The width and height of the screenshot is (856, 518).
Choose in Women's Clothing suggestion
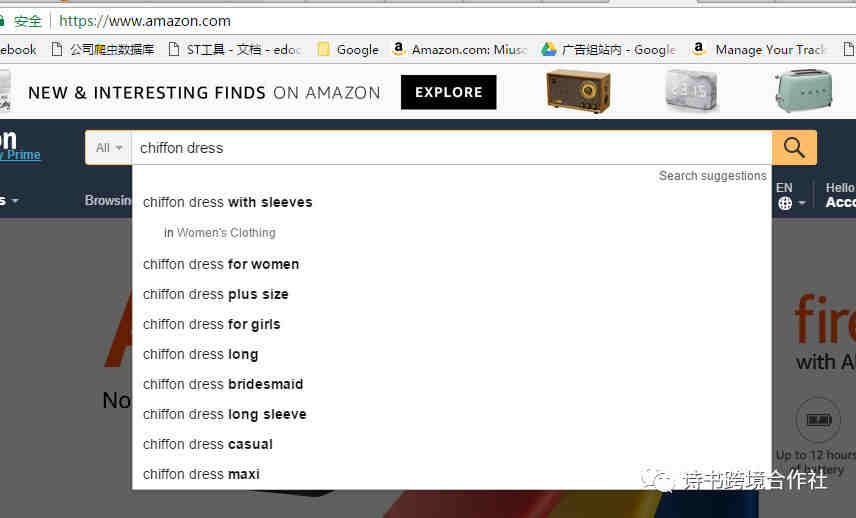(x=219, y=233)
